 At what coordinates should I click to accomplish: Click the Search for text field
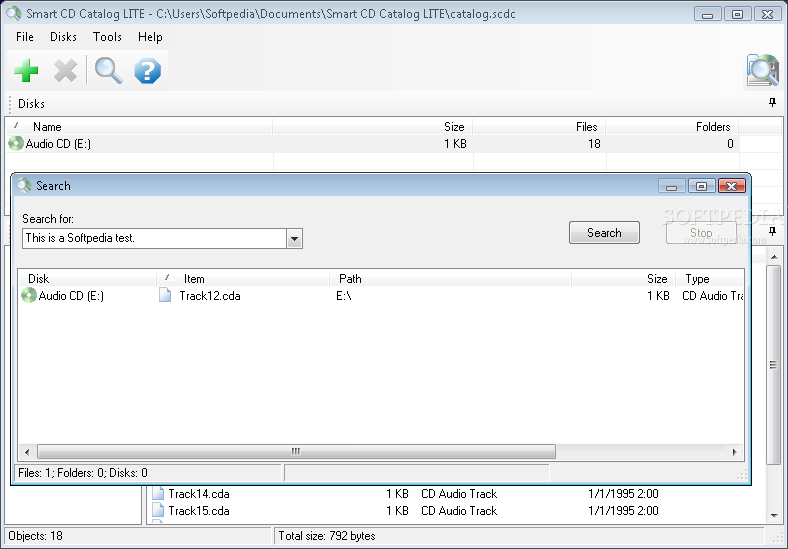point(154,238)
